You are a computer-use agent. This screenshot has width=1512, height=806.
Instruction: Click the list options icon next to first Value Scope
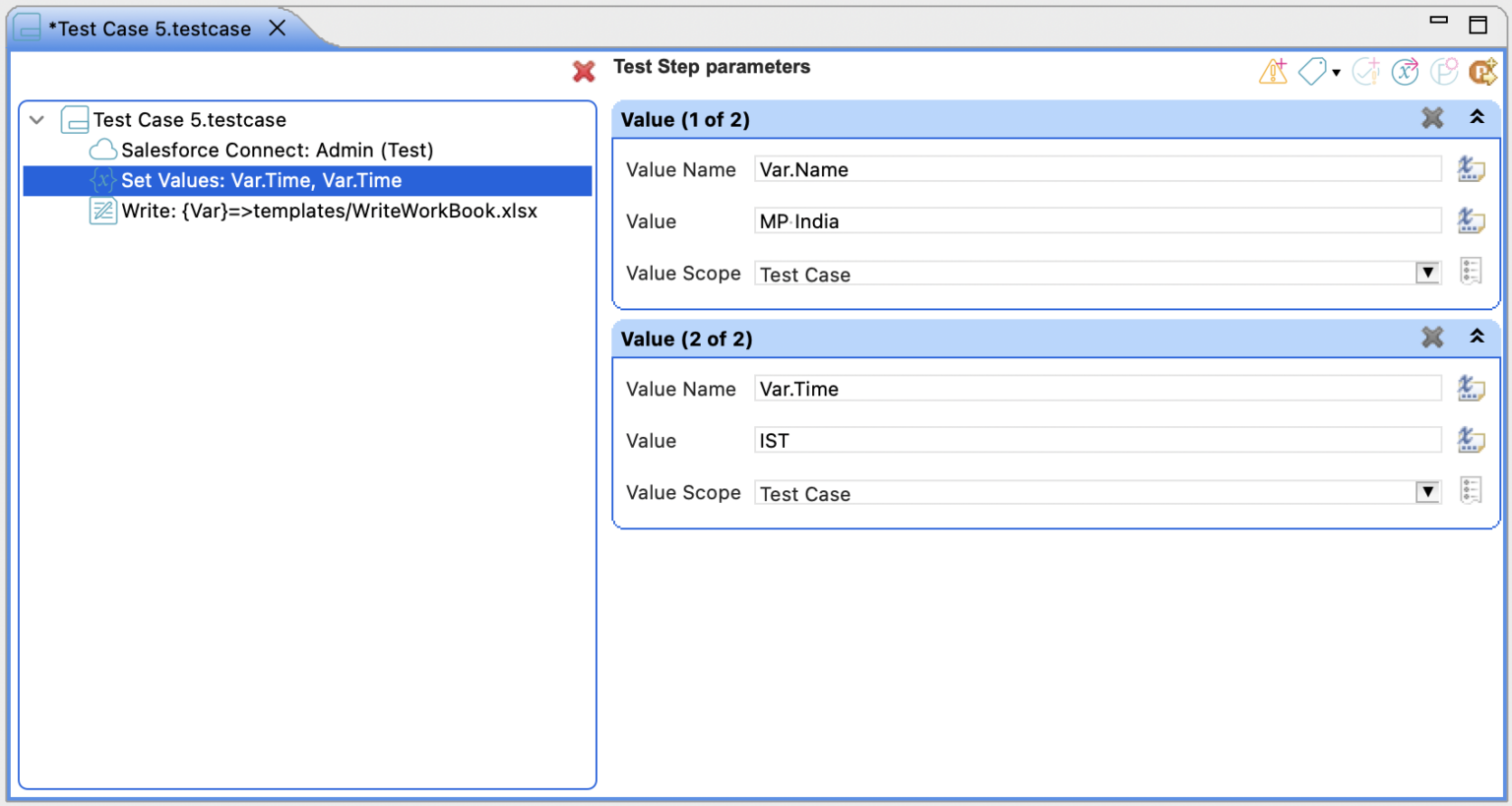[x=1471, y=271]
